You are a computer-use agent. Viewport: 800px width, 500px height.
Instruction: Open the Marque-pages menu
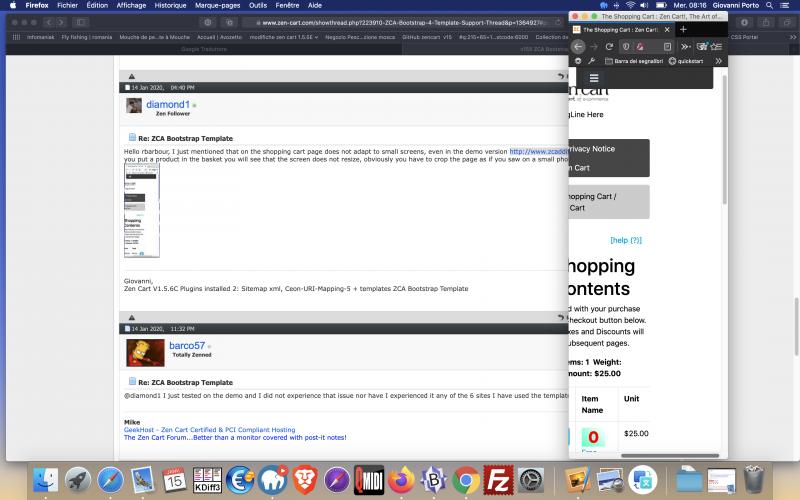[x=217, y=5]
